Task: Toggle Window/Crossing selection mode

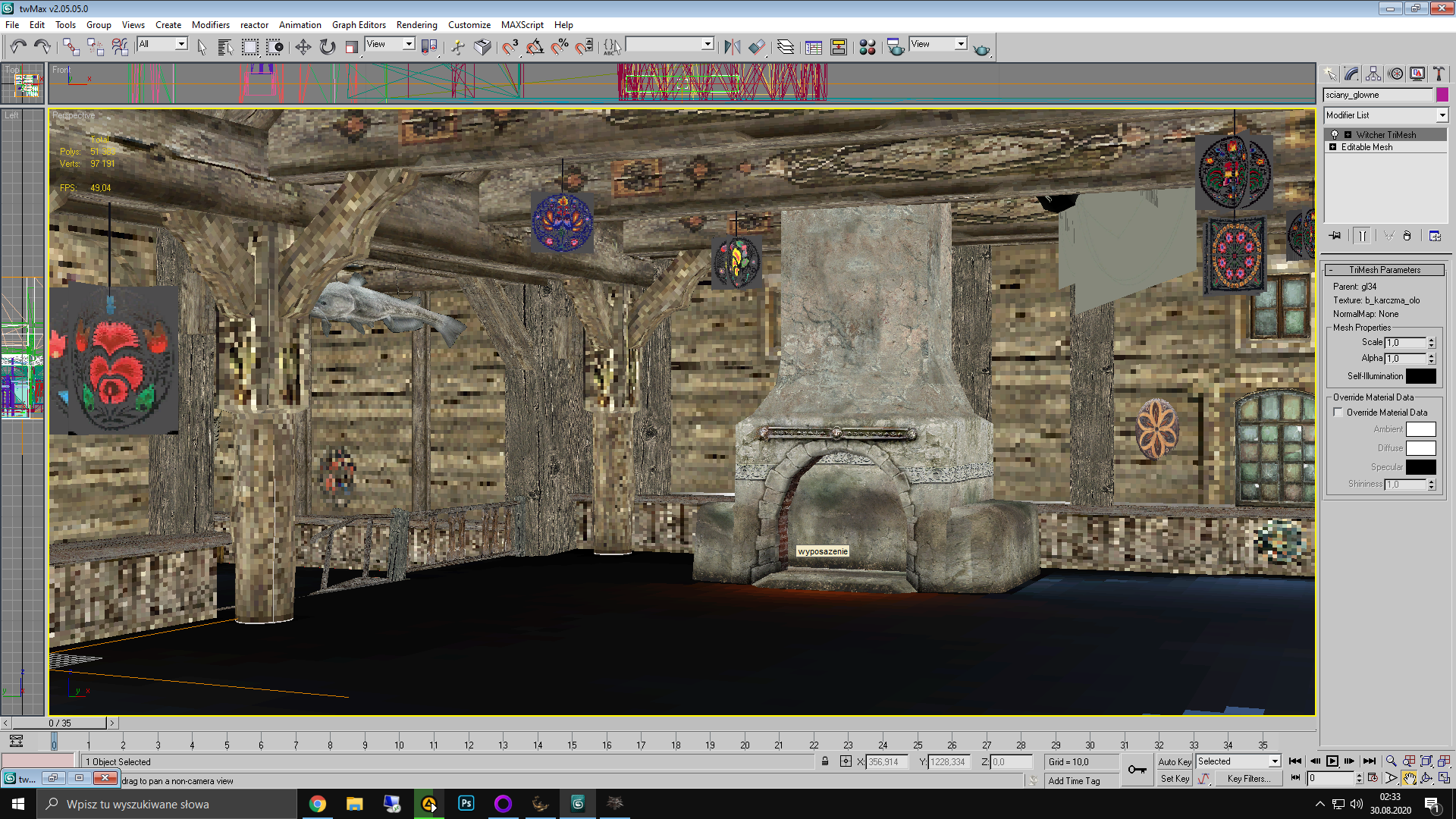Action: tap(275, 47)
